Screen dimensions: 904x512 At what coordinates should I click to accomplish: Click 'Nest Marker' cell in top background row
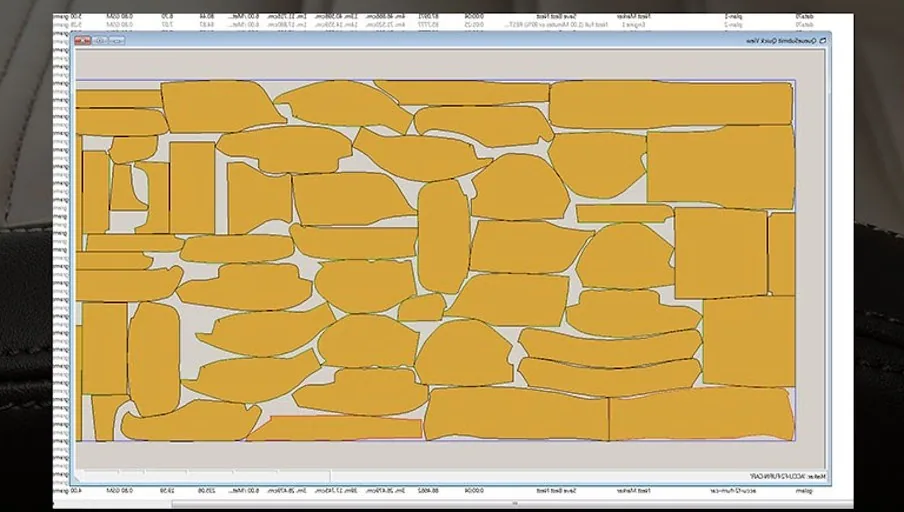633,17
